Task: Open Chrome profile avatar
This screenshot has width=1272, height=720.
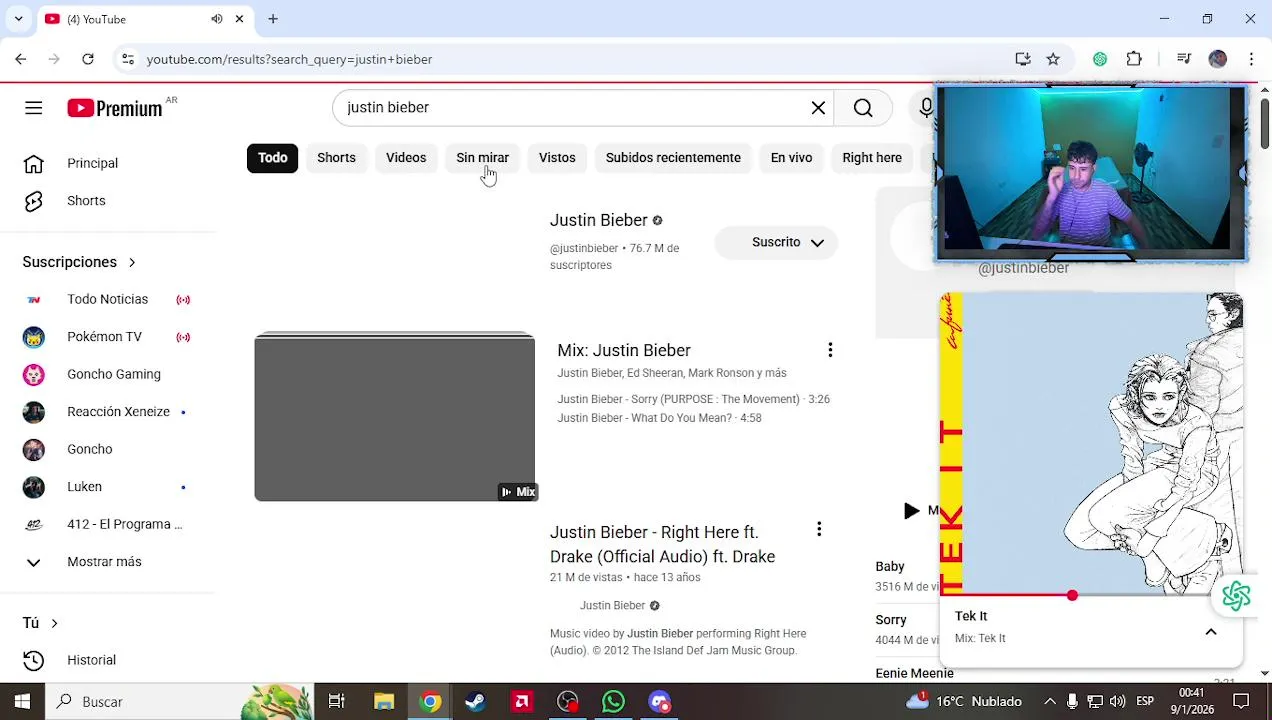Action: (x=1217, y=59)
